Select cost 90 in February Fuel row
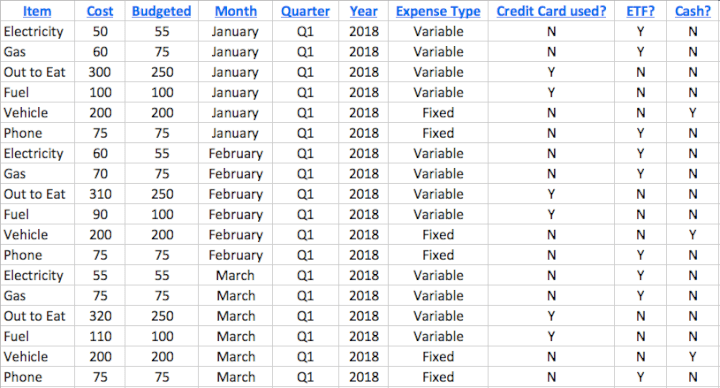 click(100, 214)
